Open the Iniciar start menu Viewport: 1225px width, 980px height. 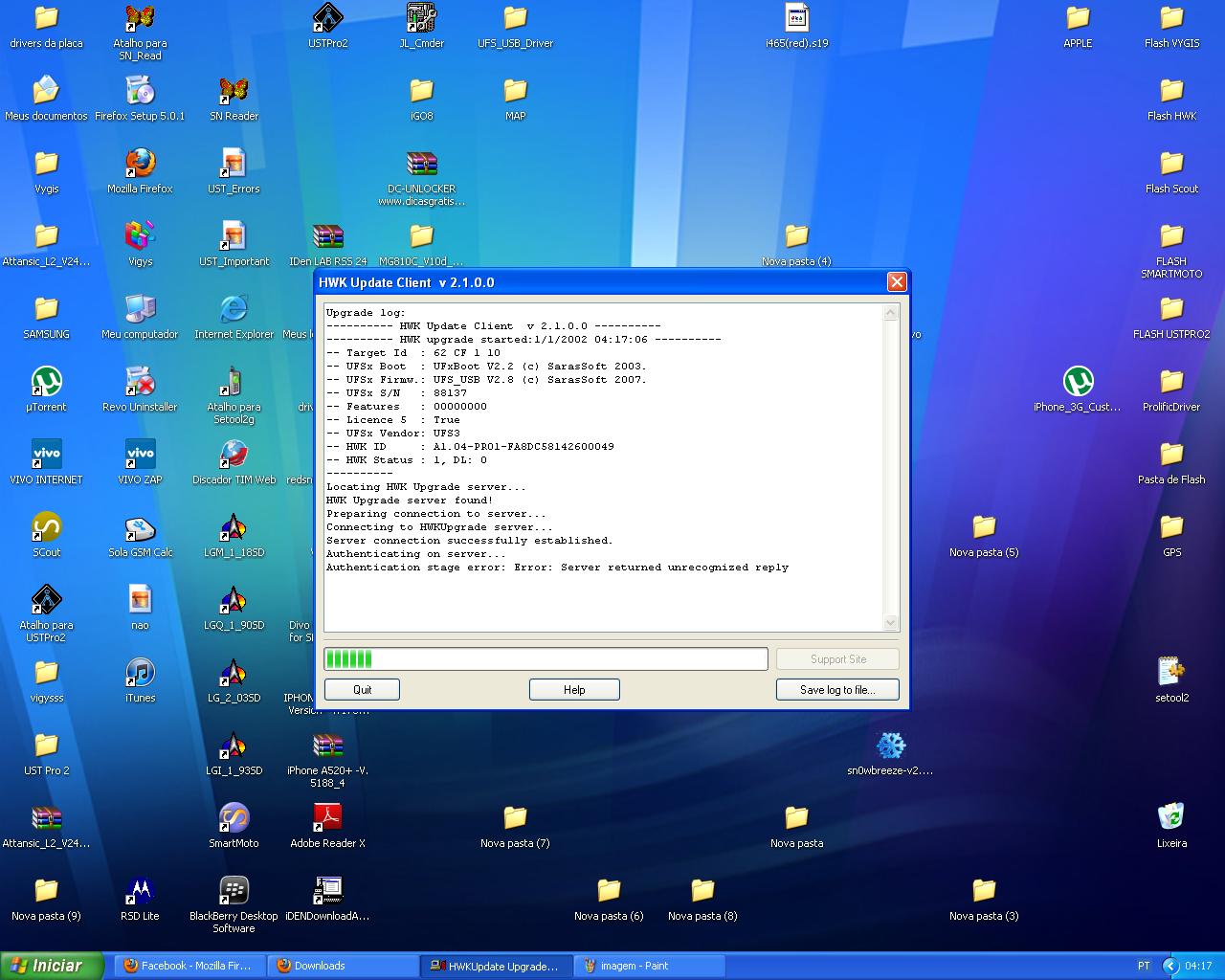tap(52, 966)
